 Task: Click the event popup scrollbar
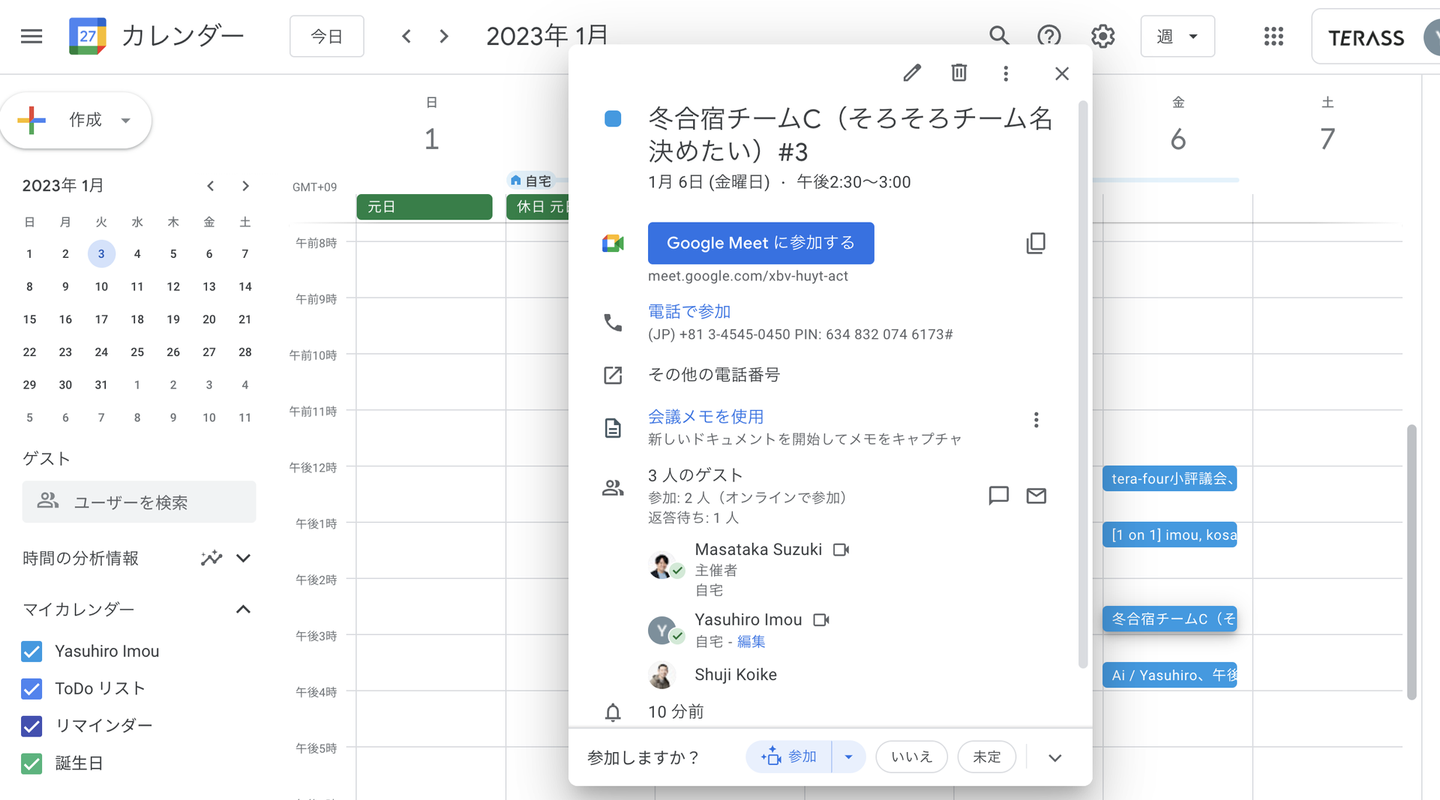(x=1082, y=384)
